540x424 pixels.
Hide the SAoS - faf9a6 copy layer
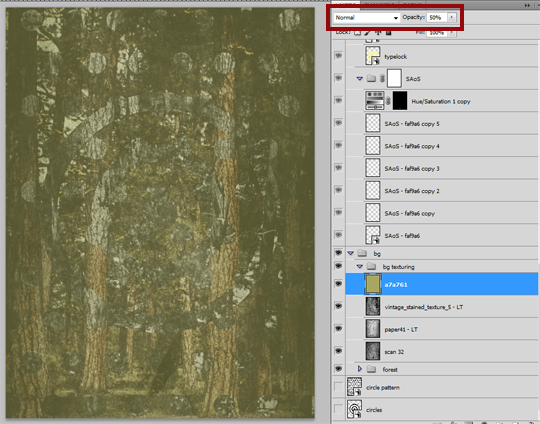(x=339, y=212)
